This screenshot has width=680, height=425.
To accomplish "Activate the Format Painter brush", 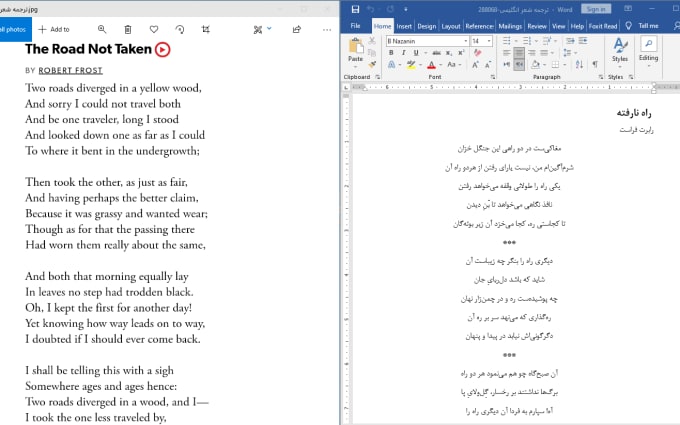I will pos(372,65).
